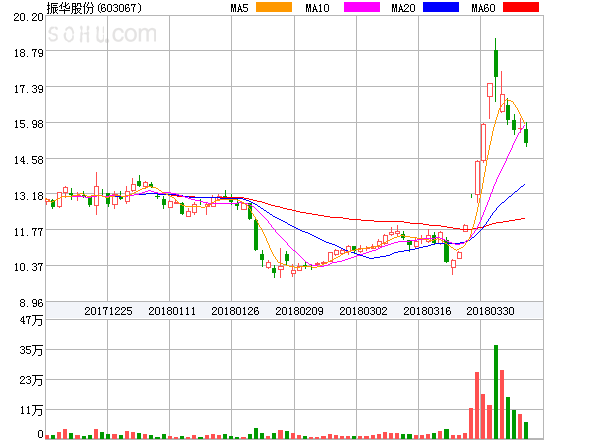Click the last green volume bar on the right
This screenshot has height=440, width=600.
tap(526, 430)
